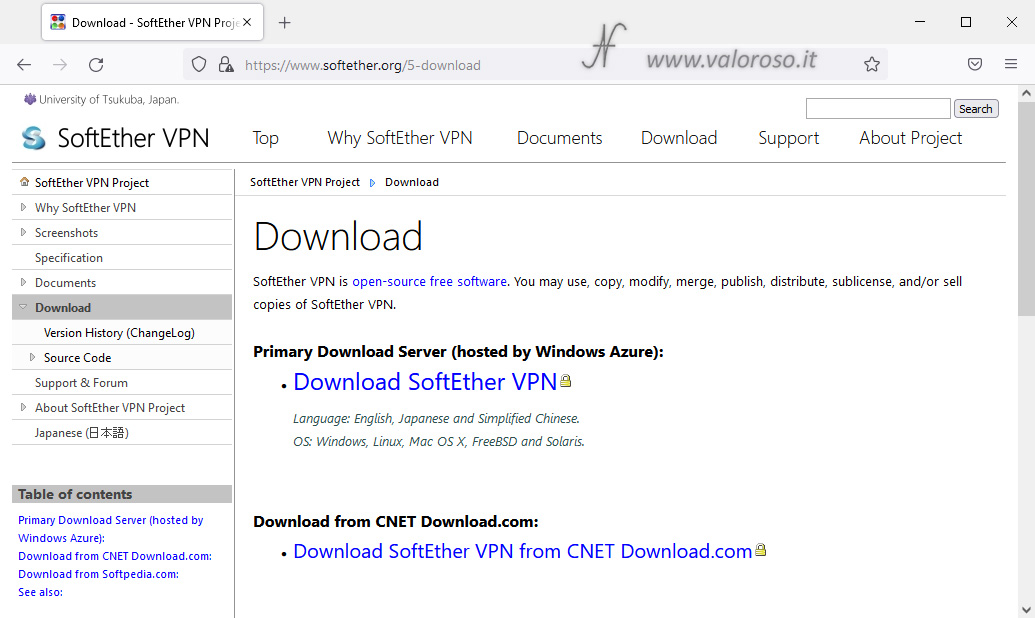Open Specification in the sidebar

(69, 258)
